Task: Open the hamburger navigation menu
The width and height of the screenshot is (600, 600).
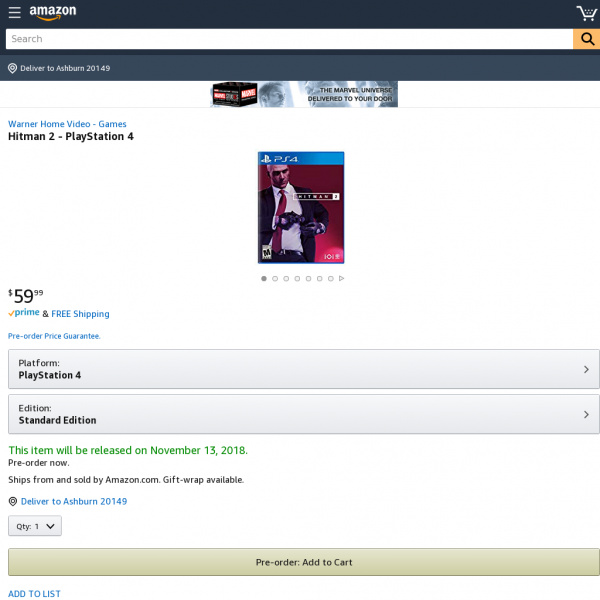Action: (x=15, y=12)
